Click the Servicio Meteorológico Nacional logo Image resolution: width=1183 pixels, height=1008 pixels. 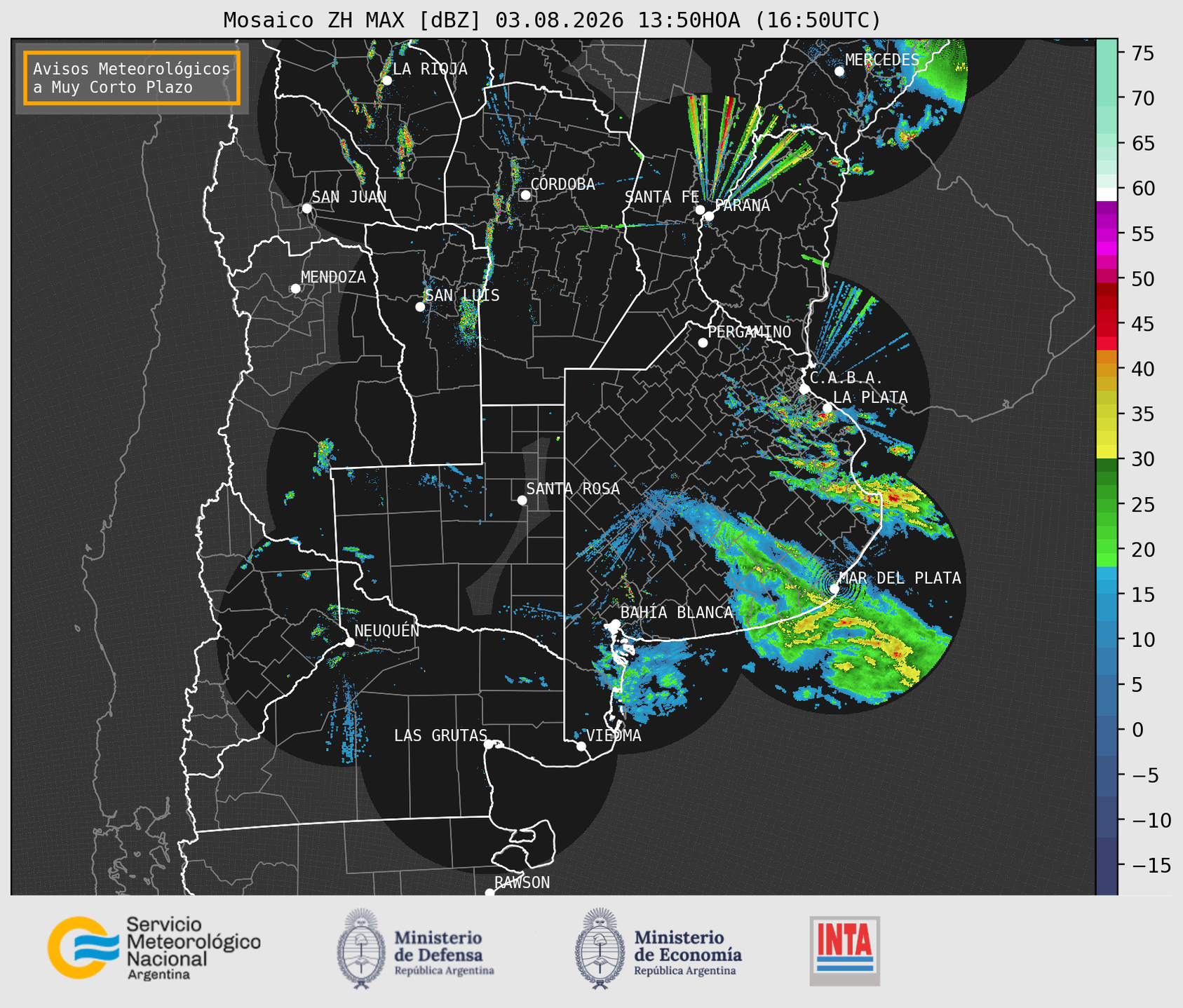click(x=154, y=948)
